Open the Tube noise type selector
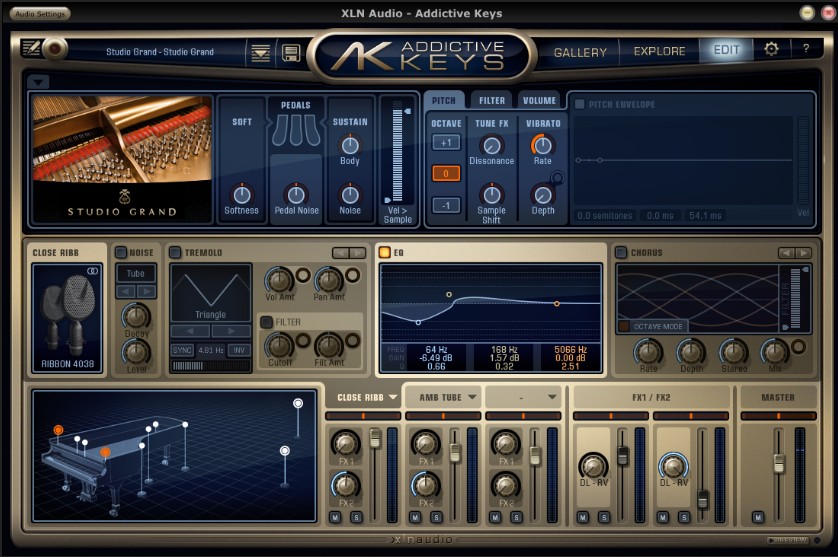 (x=136, y=273)
